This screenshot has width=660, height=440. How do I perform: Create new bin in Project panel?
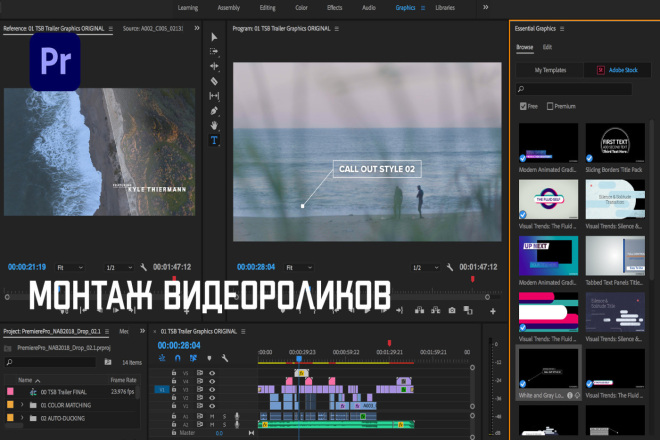[108, 362]
